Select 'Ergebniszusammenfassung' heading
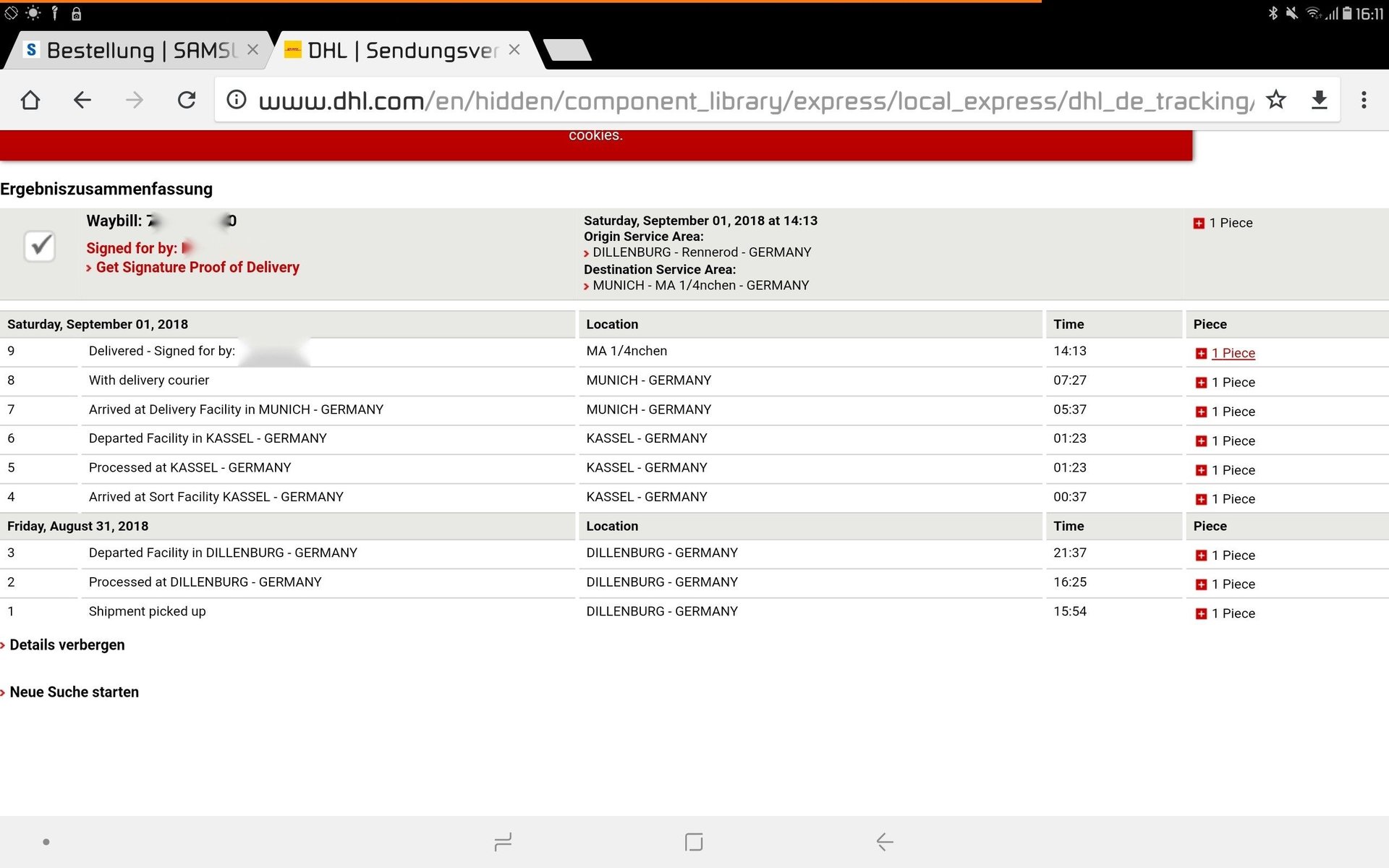Screen dimensions: 1389x868 106,189
